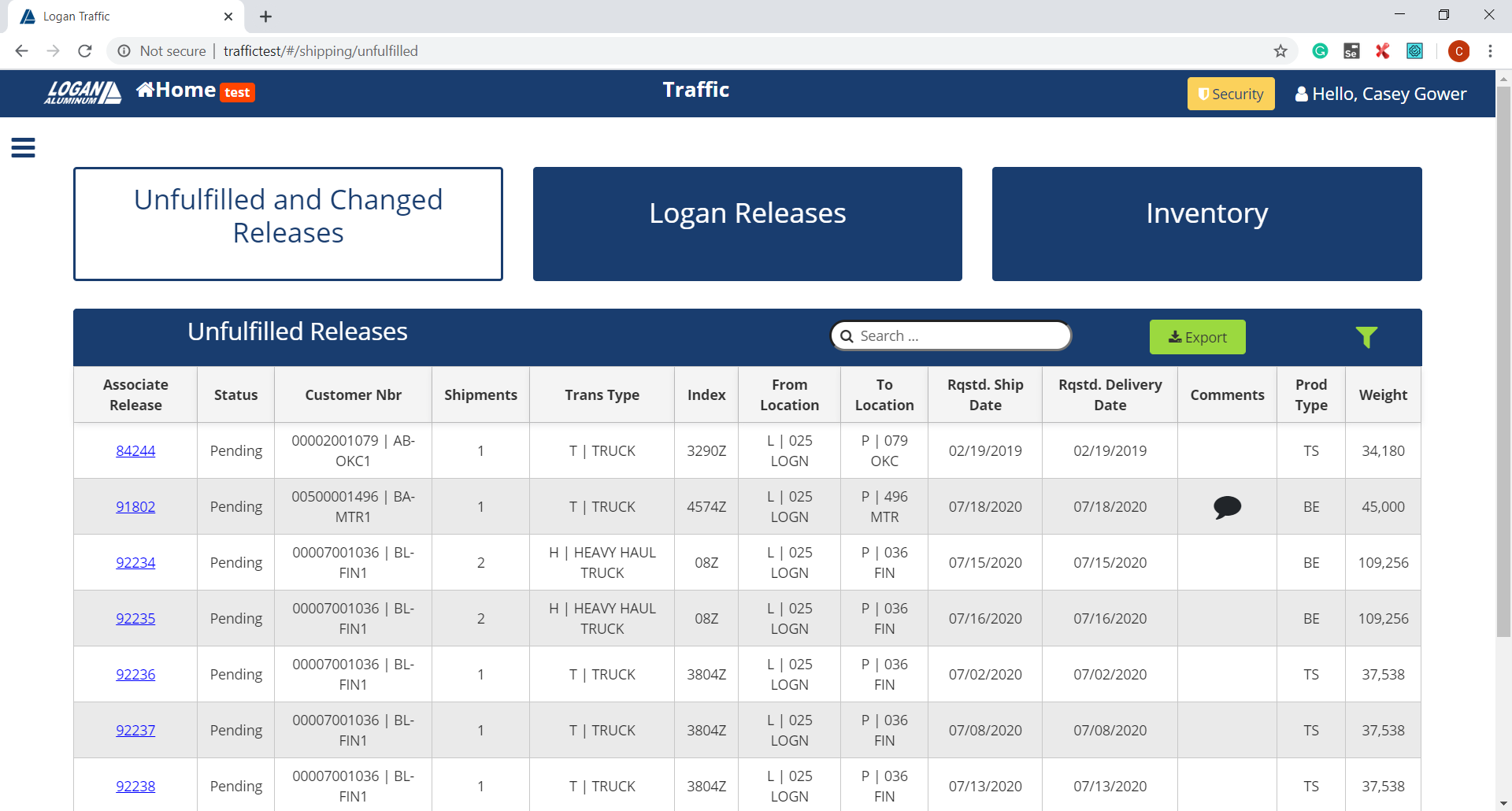
Task: Sort by From Location column header
Action: click(789, 394)
